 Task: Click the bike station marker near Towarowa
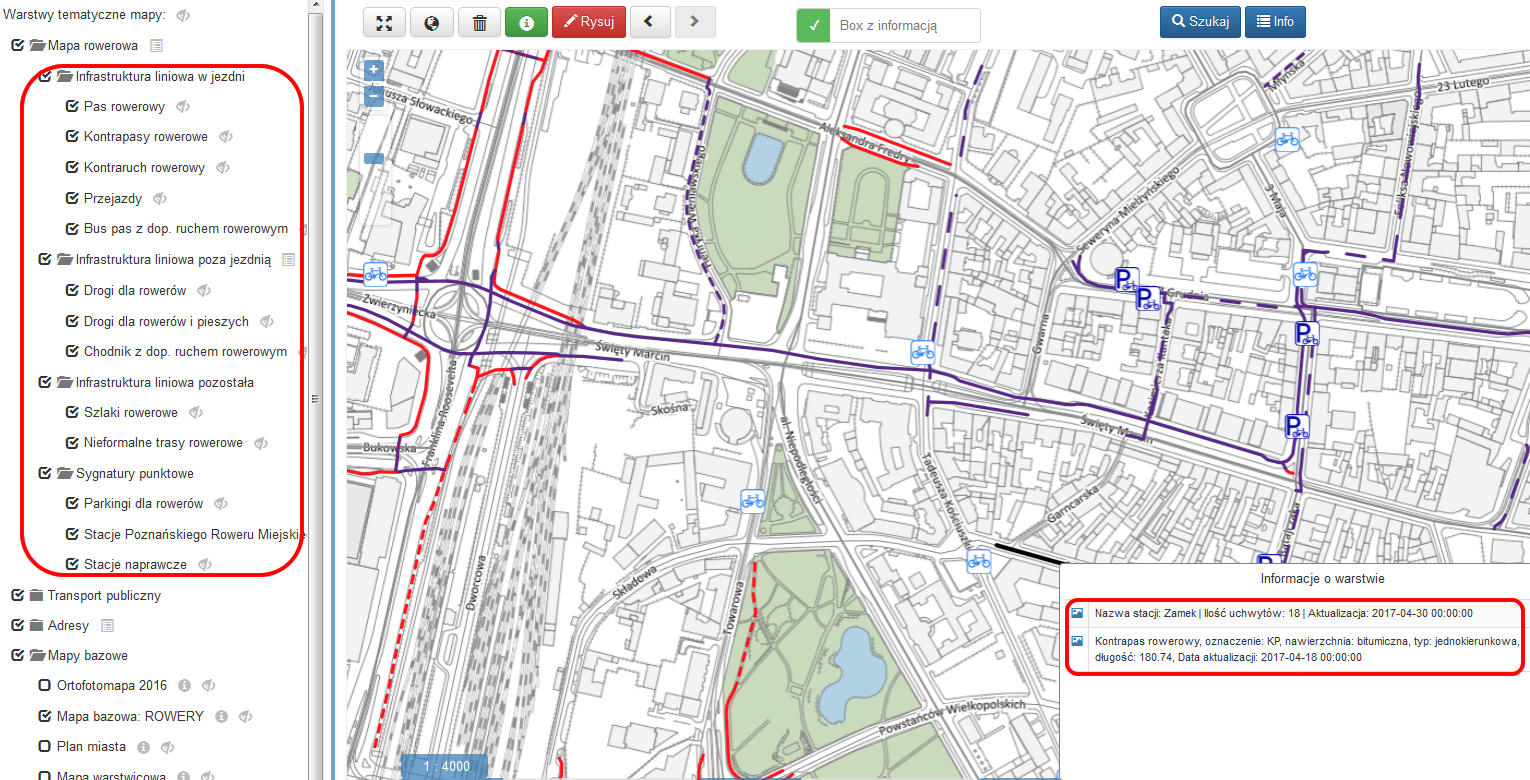pyautogui.click(x=752, y=501)
